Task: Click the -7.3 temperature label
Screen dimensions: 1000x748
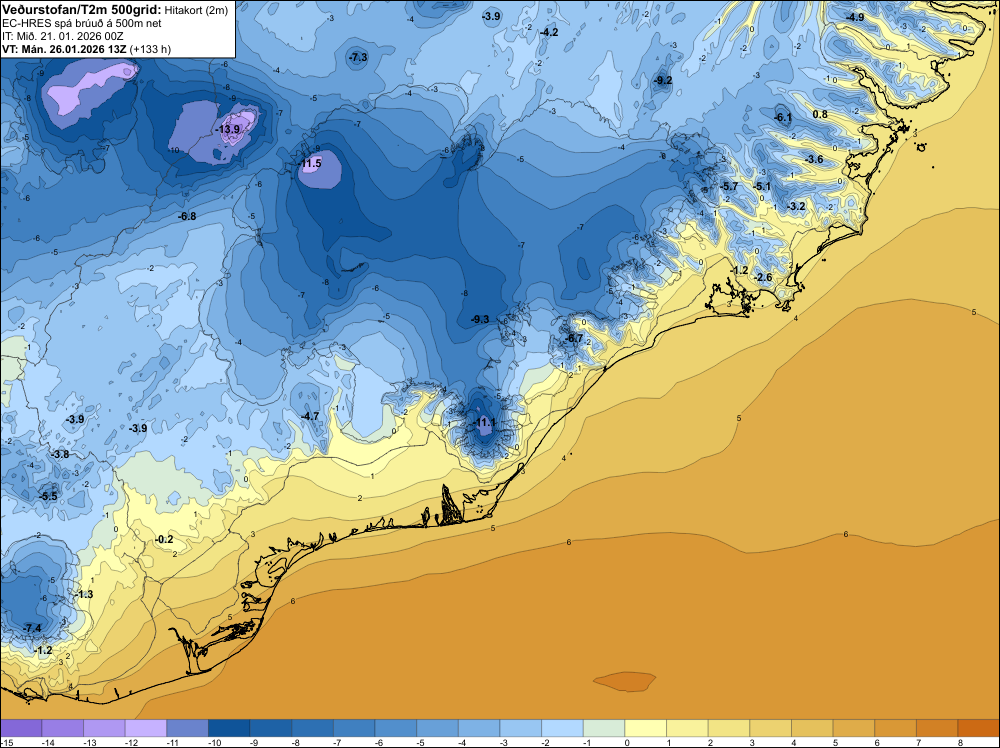Action: (x=358, y=57)
